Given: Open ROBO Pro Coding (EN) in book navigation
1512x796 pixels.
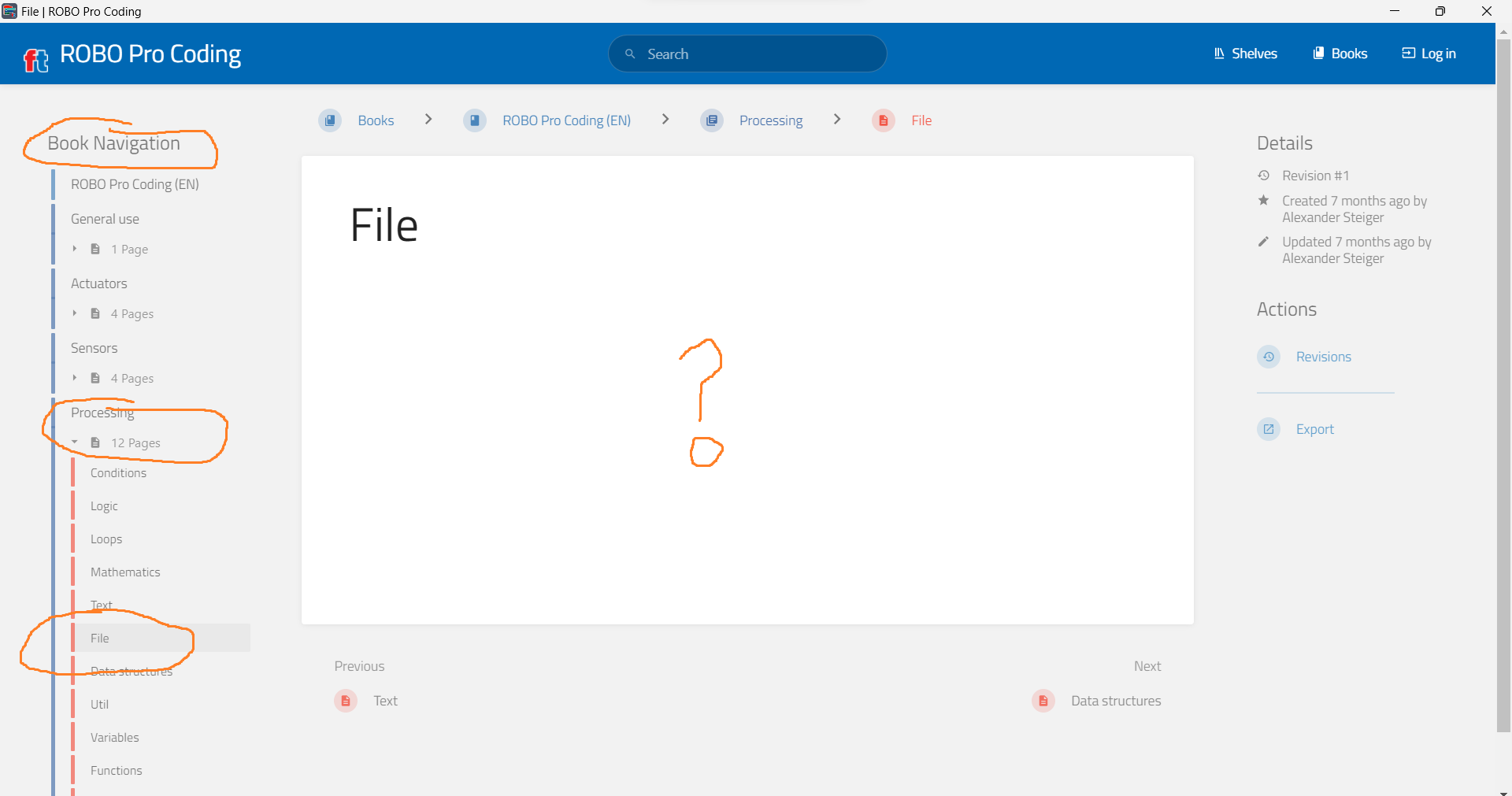Looking at the screenshot, I should tap(135, 184).
